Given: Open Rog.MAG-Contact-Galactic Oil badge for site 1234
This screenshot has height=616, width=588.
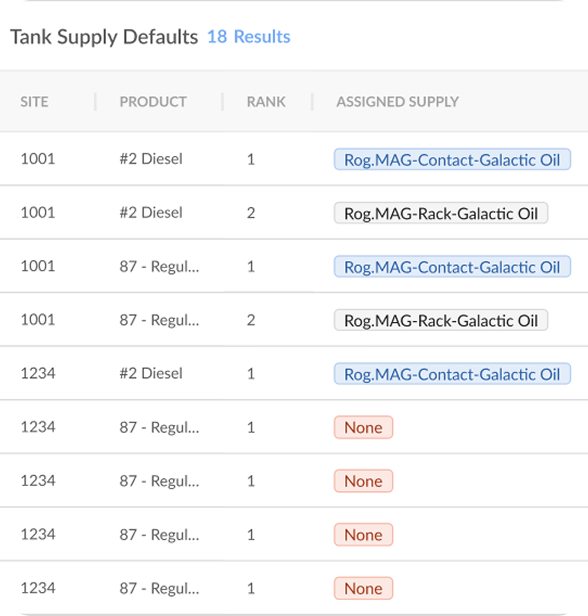Looking at the screenshot, I should pos(452,374).
